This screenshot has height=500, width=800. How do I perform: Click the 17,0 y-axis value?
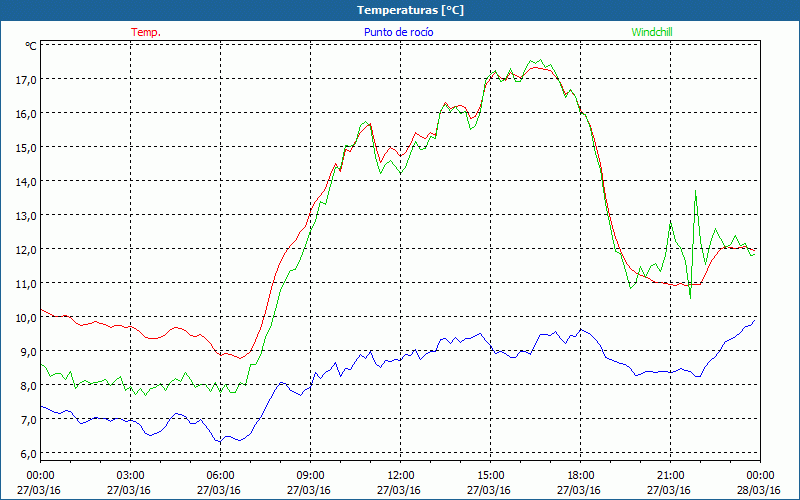coord(27,80)
